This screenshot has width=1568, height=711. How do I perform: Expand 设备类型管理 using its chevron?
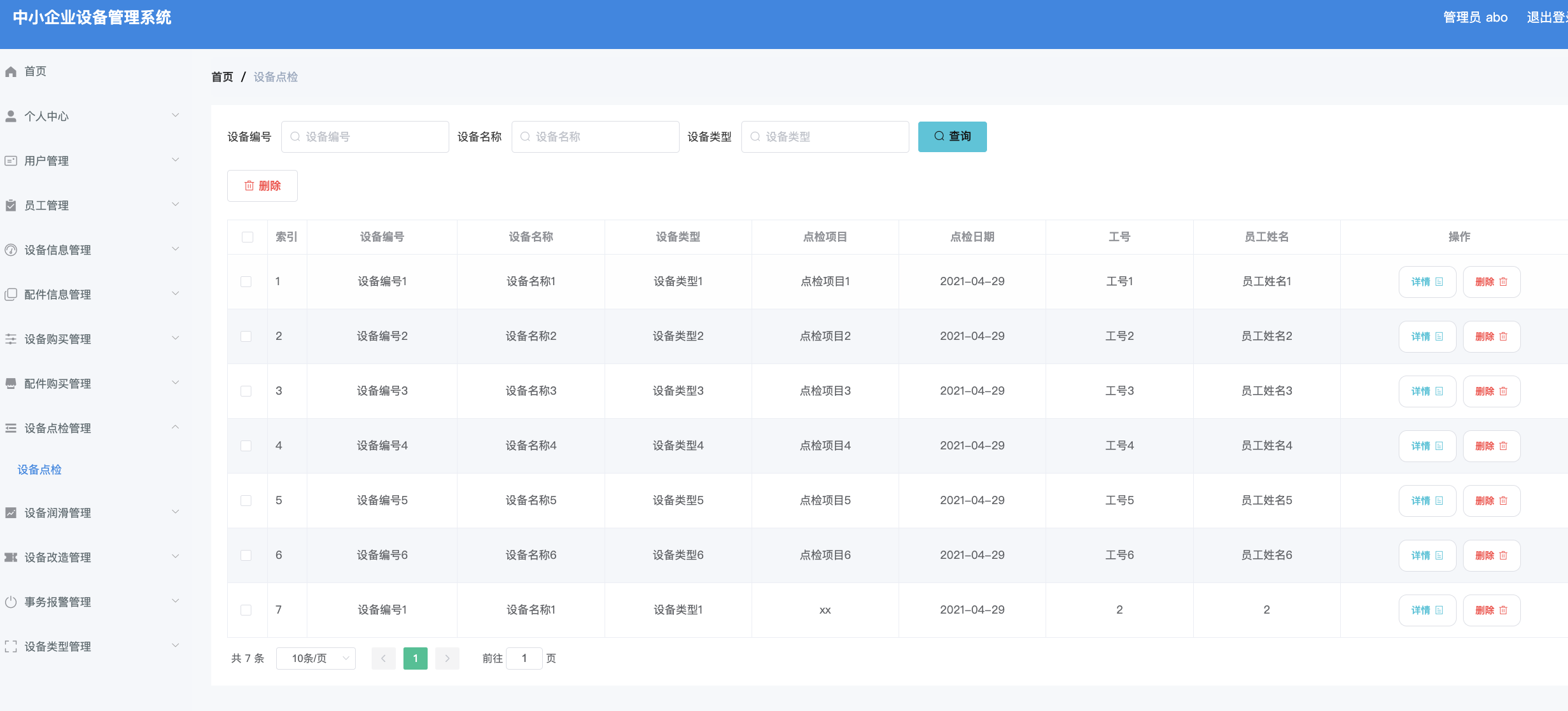tap(176, 645)
